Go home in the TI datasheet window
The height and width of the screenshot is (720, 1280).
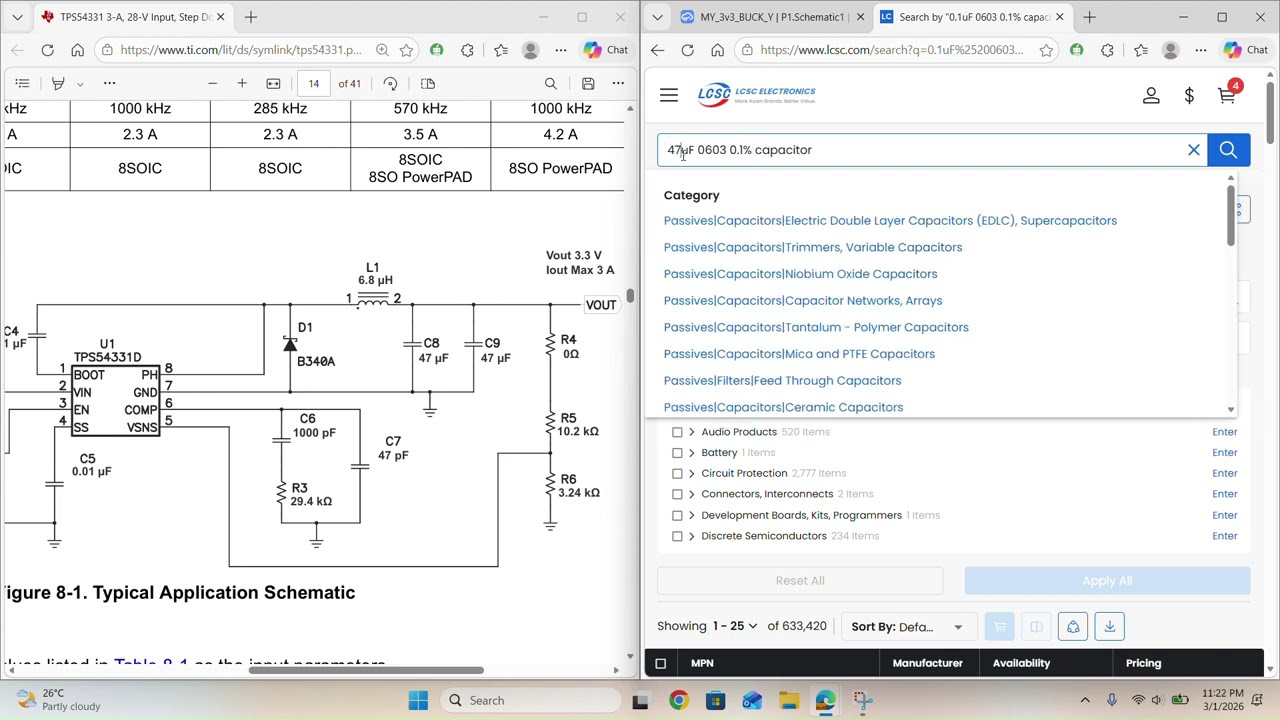tap(77, 50)
